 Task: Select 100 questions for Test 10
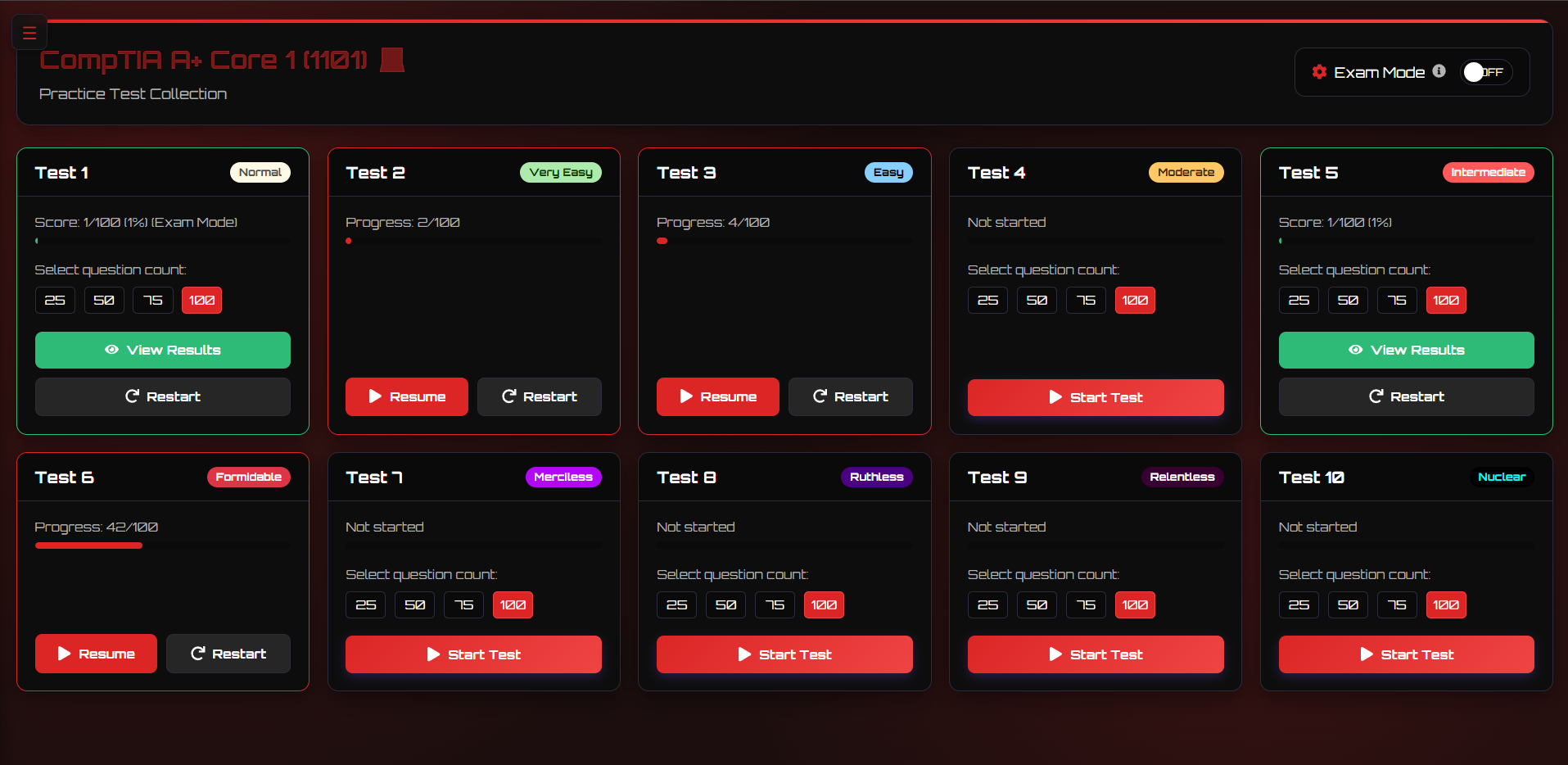click(x=1446, y=605)
